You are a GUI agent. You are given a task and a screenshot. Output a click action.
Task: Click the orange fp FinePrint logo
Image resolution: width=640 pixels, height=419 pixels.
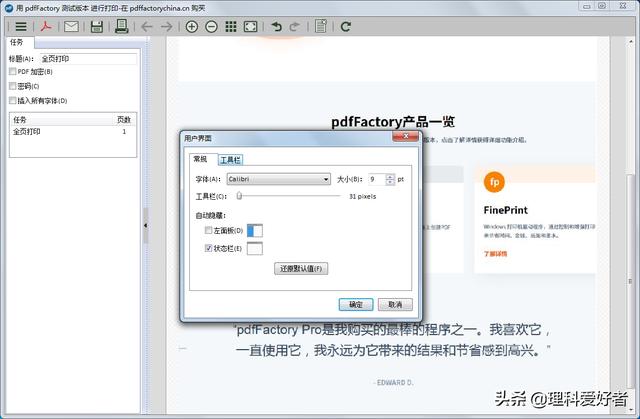coord(494,182)
